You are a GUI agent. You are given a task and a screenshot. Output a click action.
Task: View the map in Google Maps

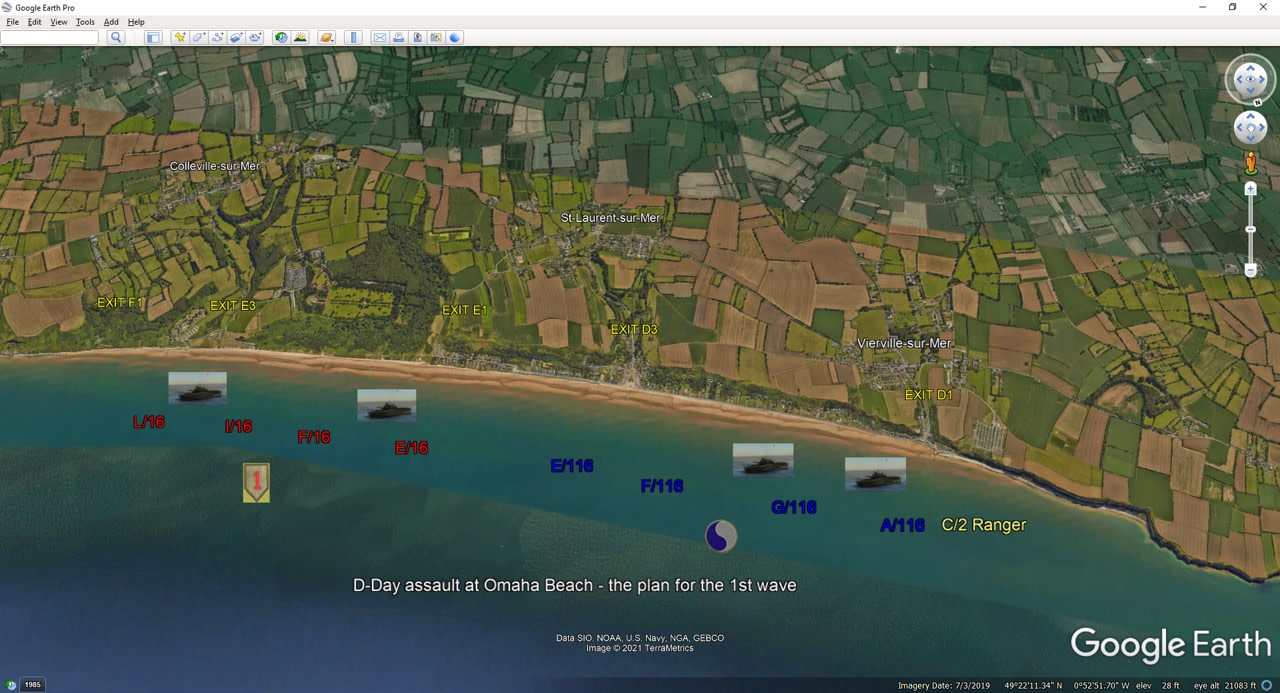click(x=436, y=37)
